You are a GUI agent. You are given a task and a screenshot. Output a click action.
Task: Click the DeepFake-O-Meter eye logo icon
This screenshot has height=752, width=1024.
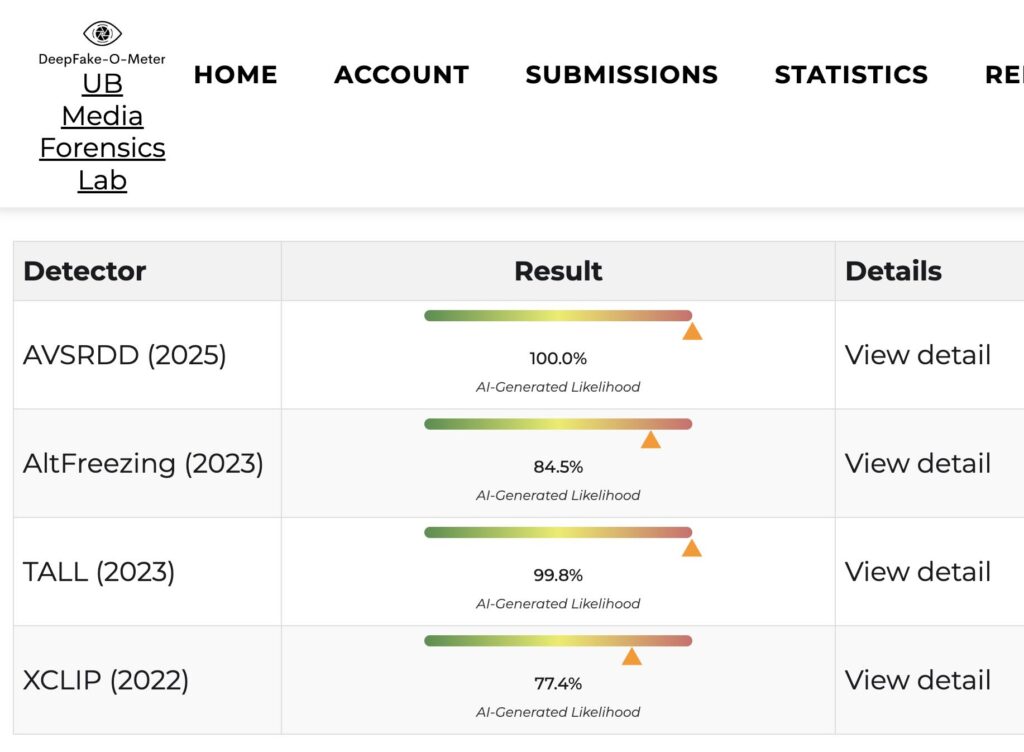102,33
